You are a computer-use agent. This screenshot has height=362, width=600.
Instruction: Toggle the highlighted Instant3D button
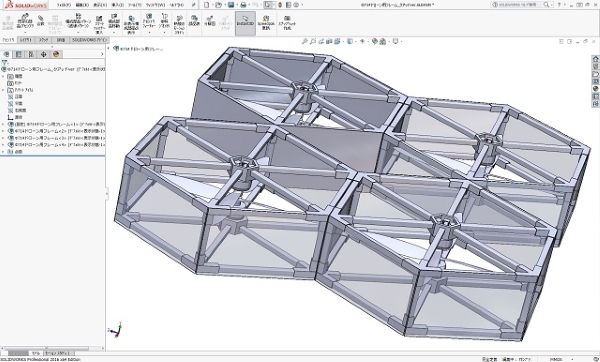(245, 23)
